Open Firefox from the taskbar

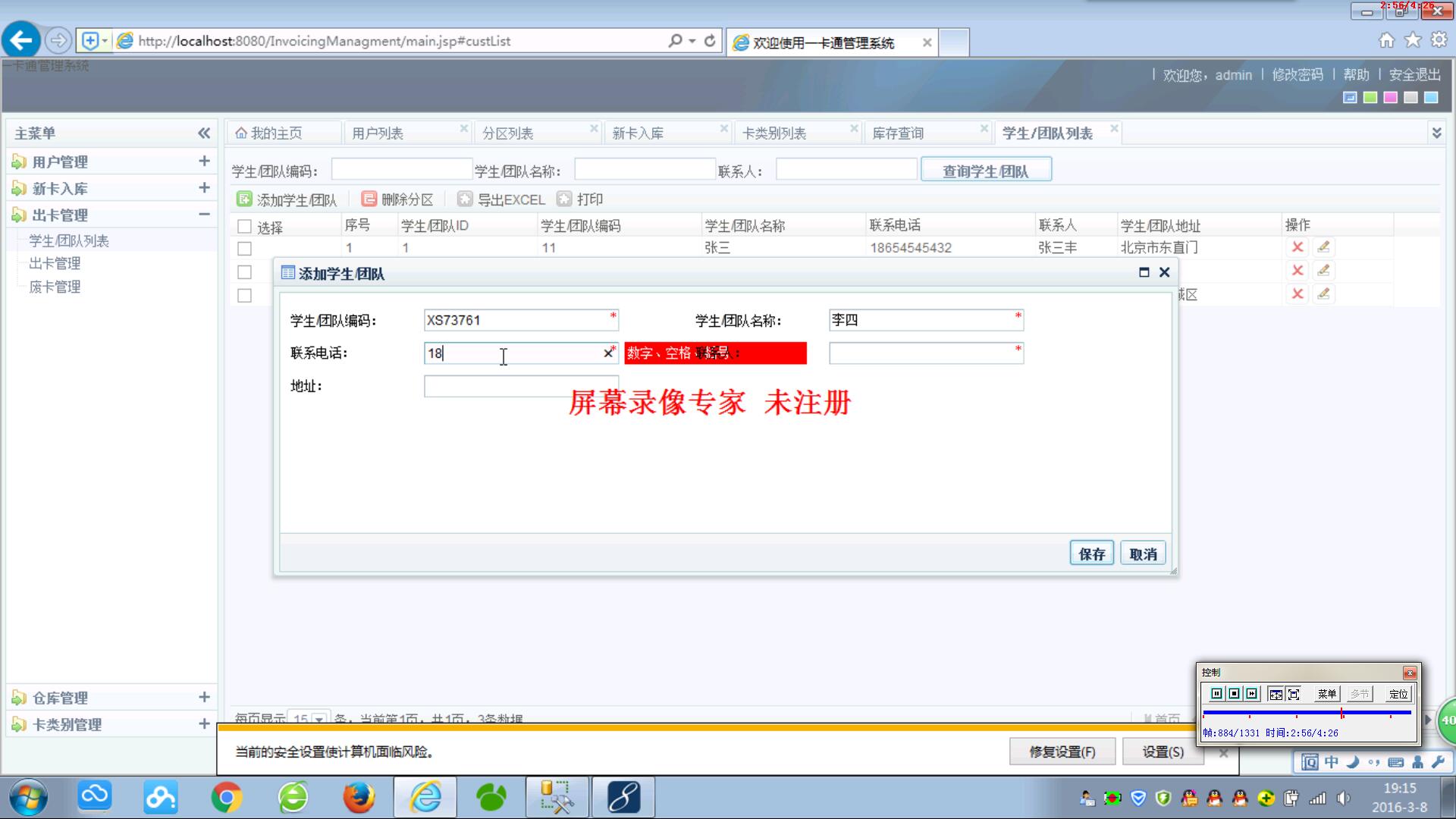(359, 798)
